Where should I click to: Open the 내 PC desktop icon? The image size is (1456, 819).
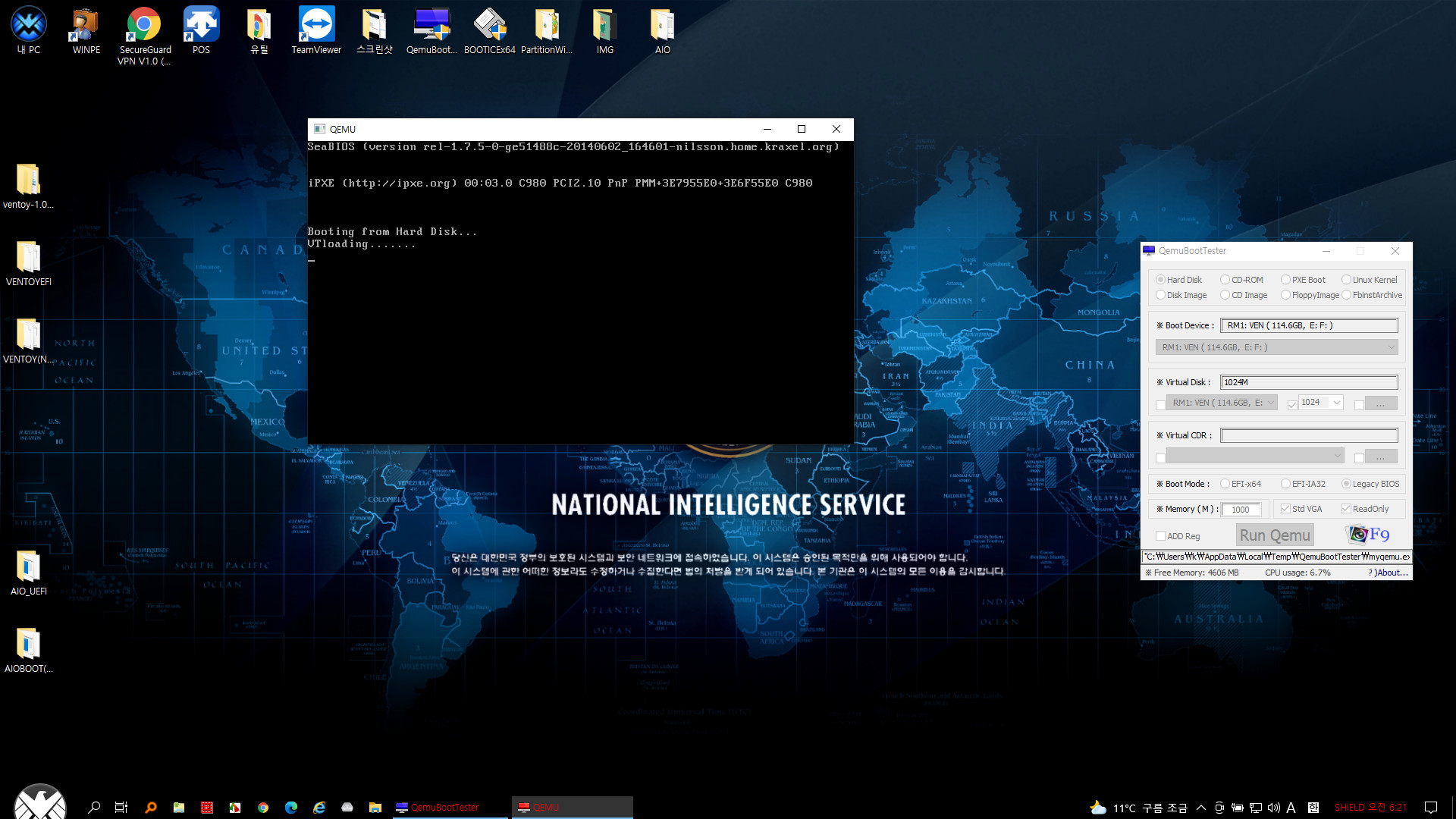(x=29, y=30)
